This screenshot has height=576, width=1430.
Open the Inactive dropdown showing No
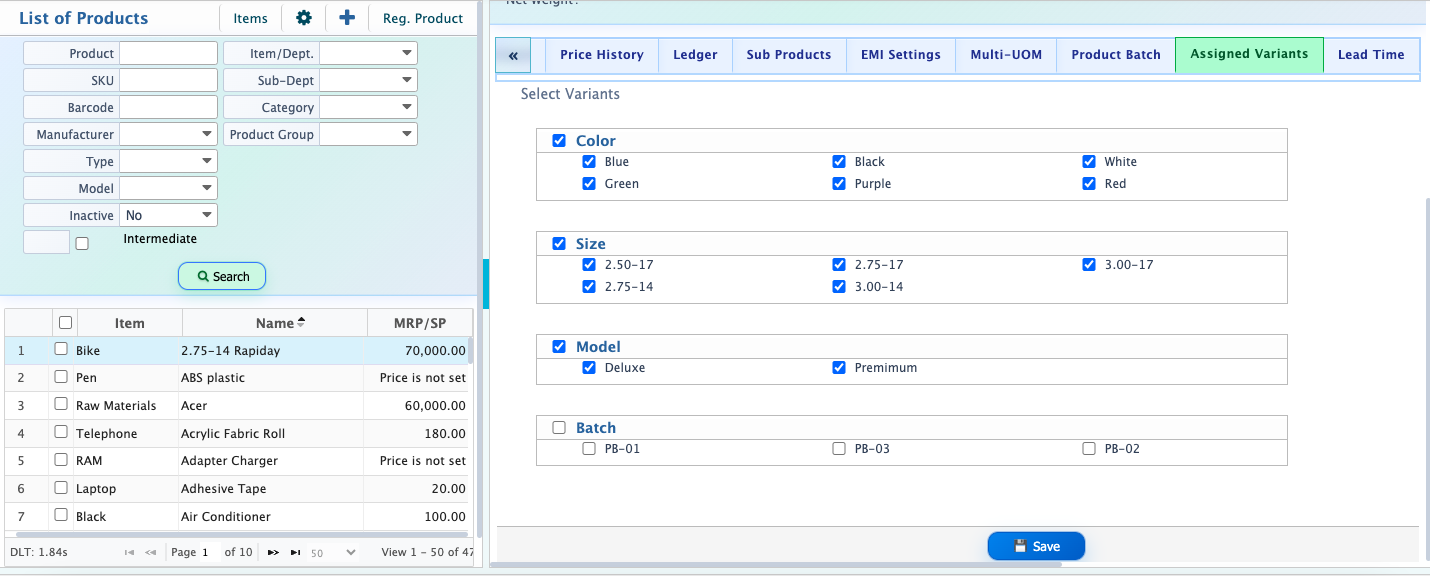pyautogui.click(x=168, y=215)
